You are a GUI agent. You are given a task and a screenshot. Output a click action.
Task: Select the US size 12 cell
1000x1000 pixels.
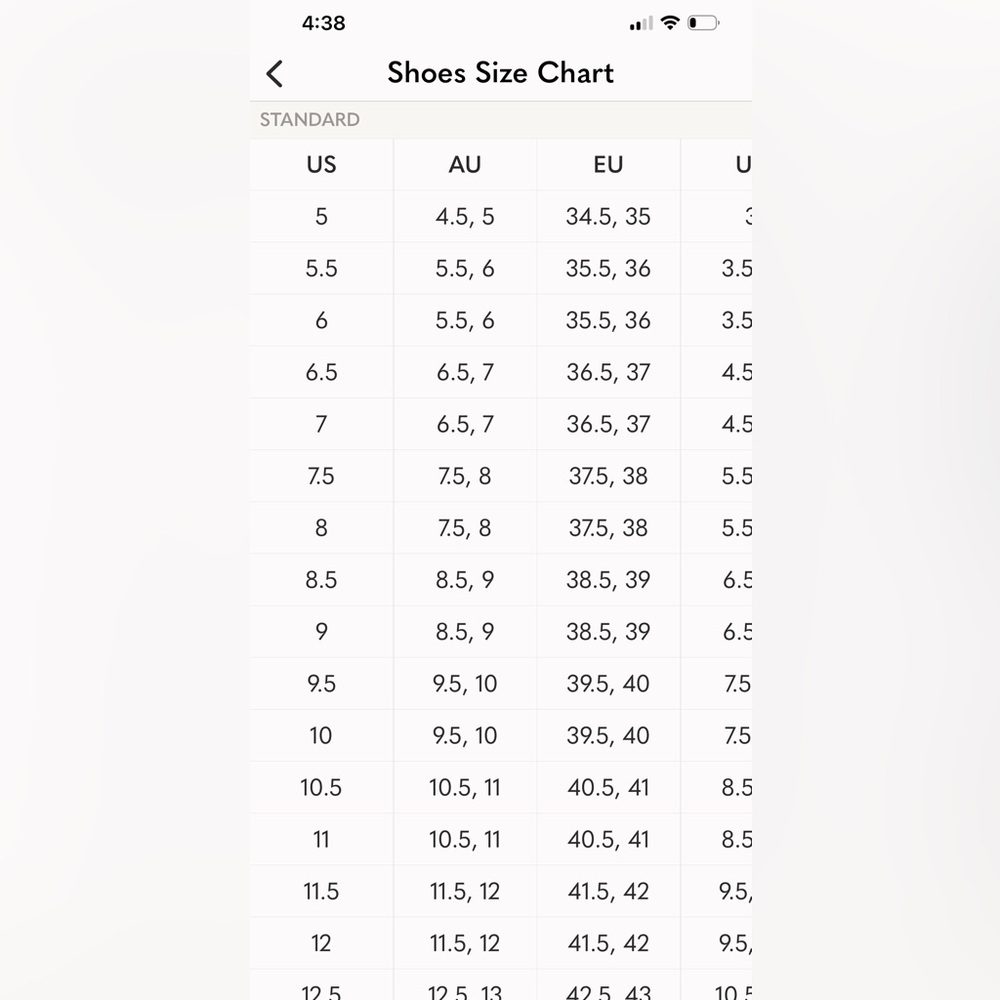click(x=321, y=943)
